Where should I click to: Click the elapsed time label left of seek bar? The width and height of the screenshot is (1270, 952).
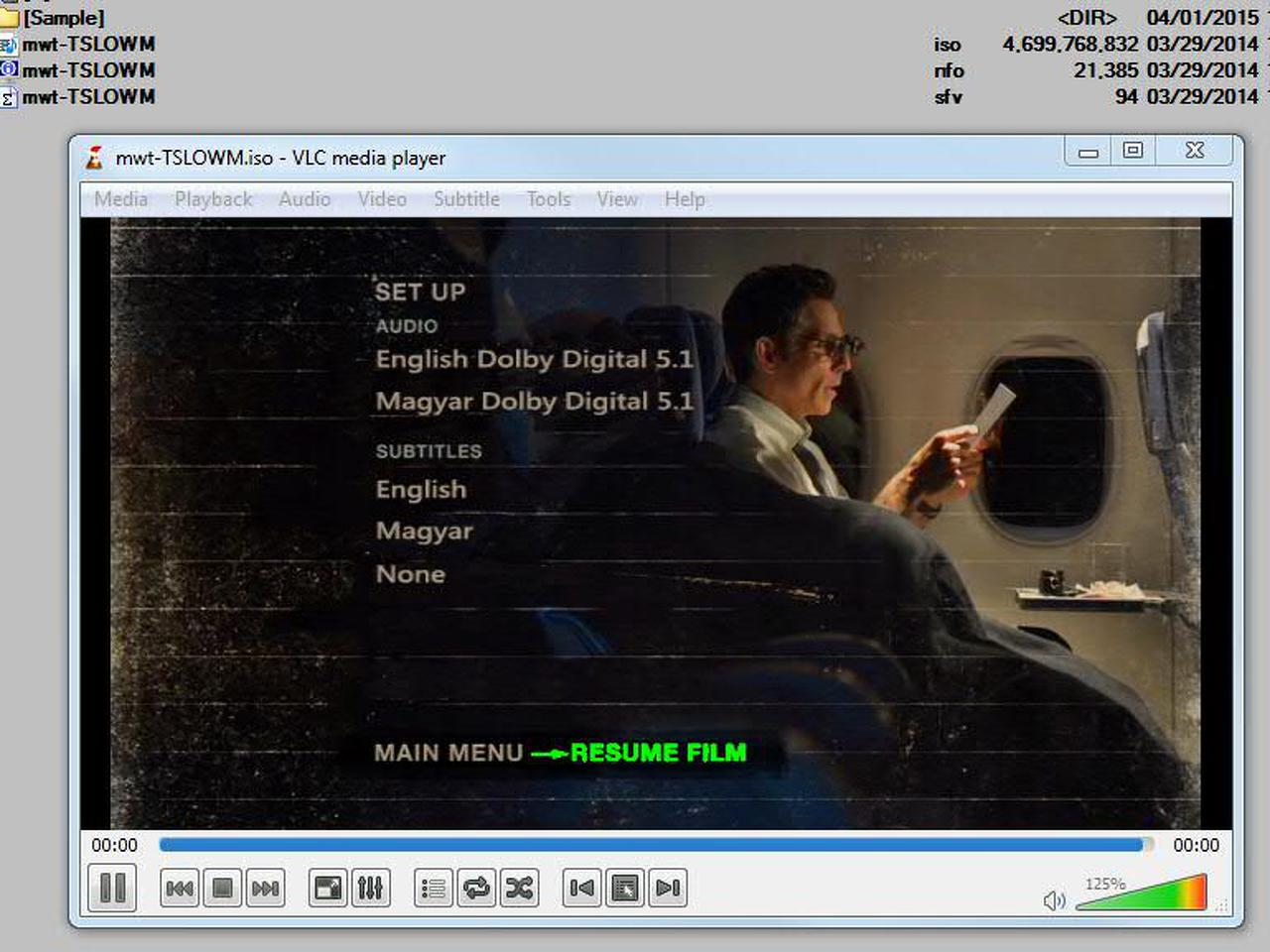click(114, 845)
